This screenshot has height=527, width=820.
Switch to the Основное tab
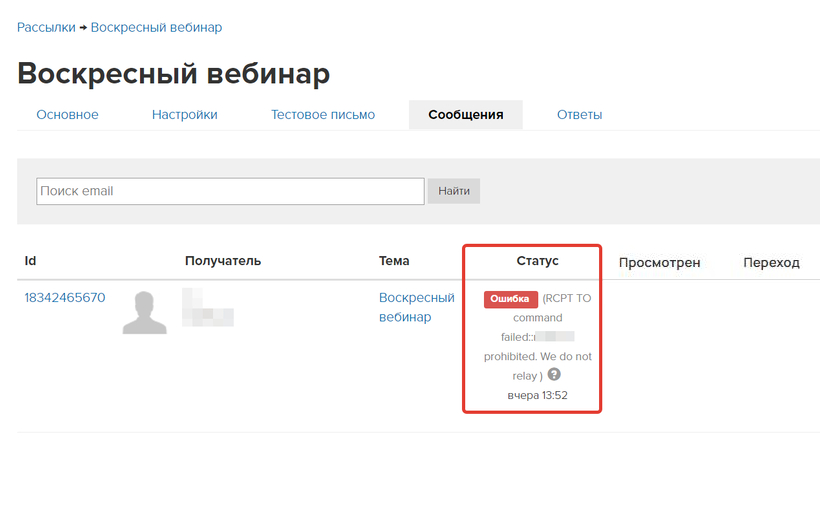pyautogui.click(x=67, y=114)
